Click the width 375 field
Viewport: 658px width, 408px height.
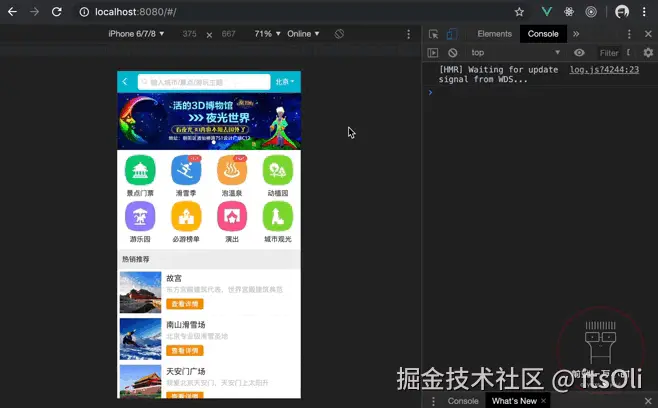[x=190, y=34]
